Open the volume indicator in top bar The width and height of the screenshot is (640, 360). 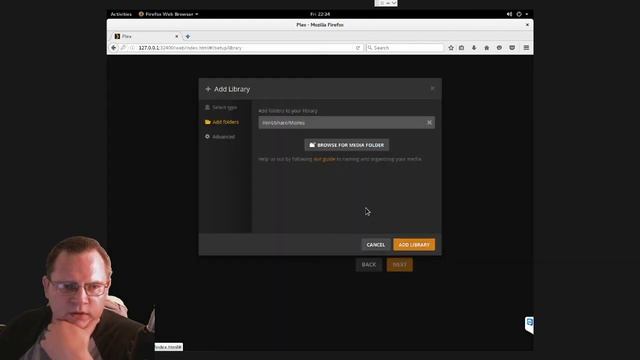[x=509, y=14]
